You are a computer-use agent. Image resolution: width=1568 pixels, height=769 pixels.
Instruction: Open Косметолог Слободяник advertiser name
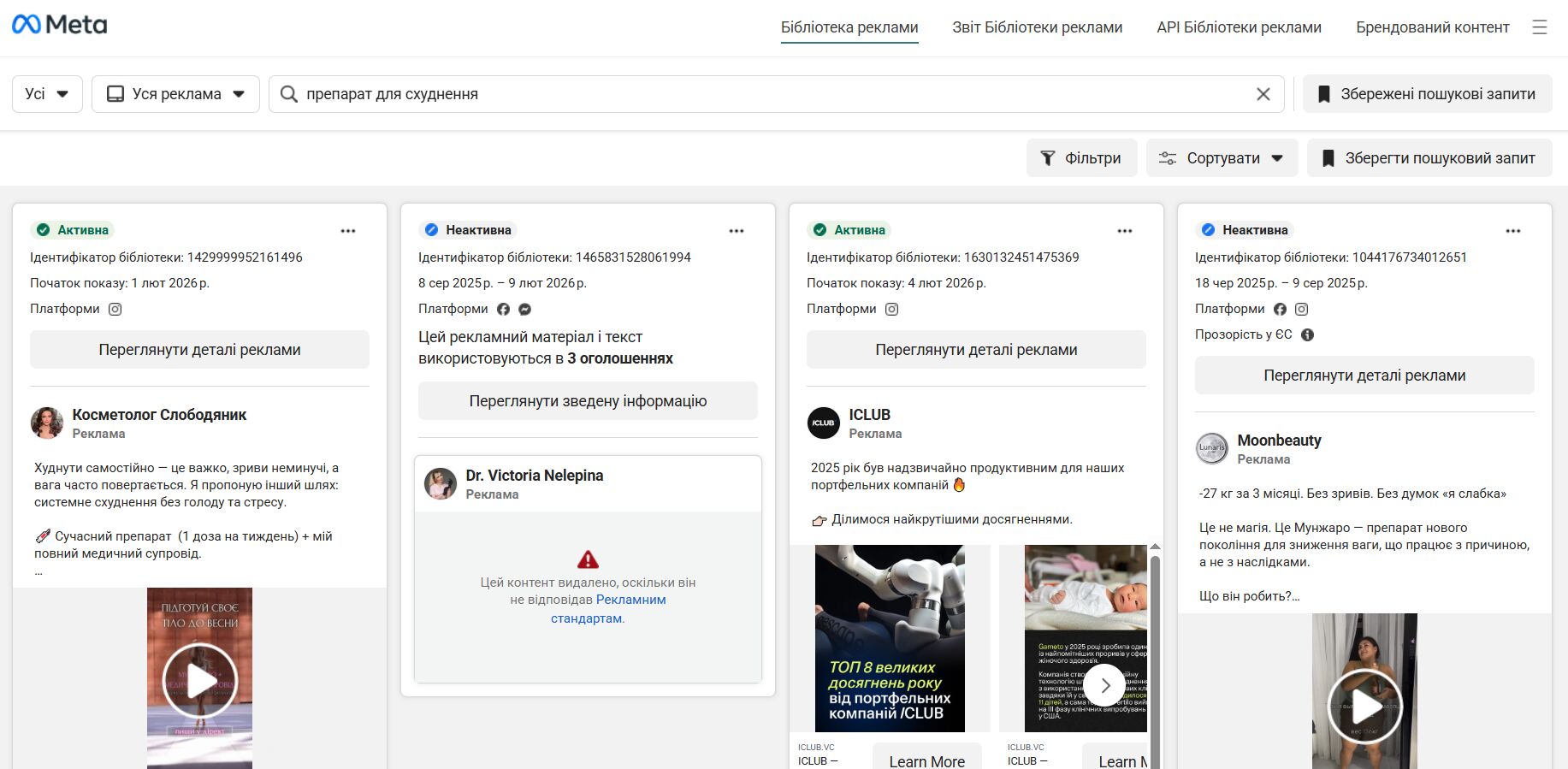[159, 415]
